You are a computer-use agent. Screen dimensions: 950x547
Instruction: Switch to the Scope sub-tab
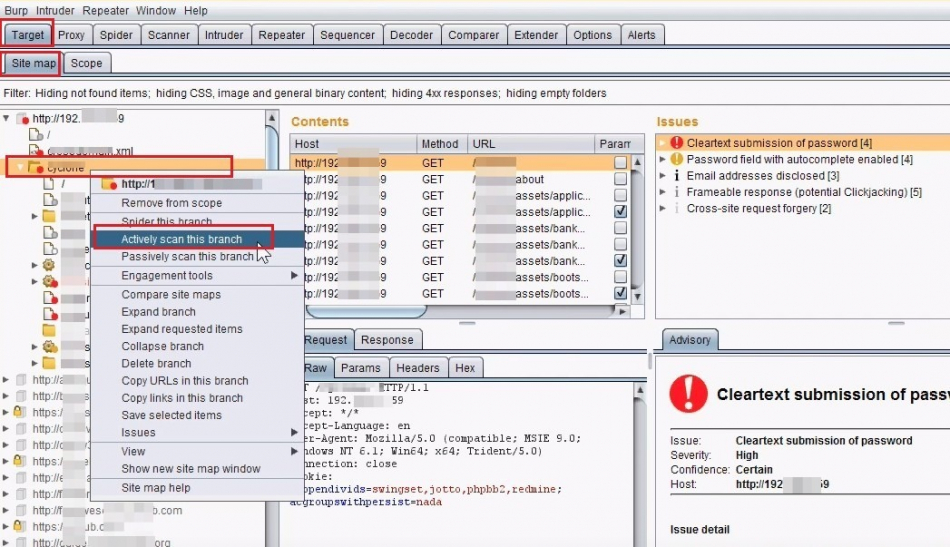point(87,63)
